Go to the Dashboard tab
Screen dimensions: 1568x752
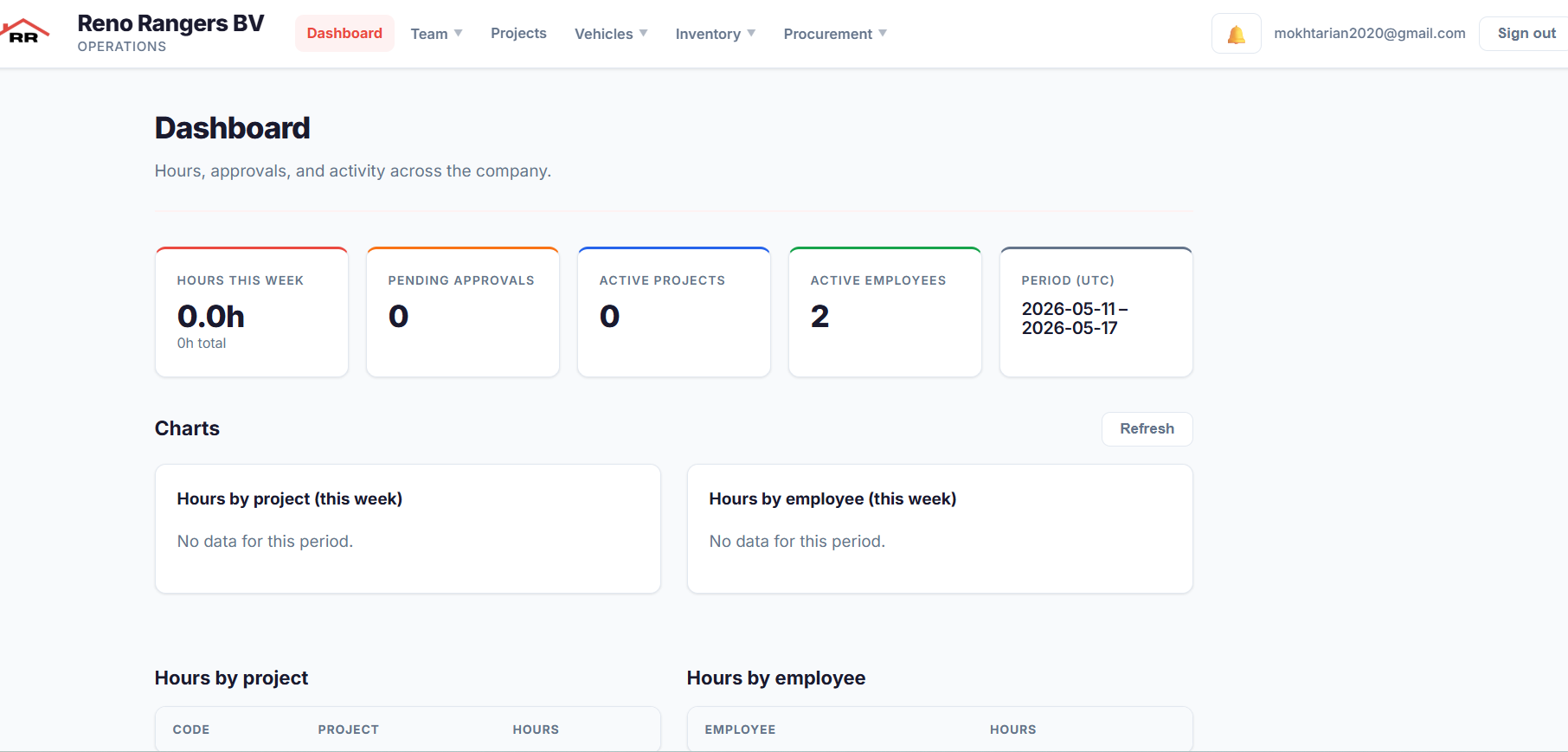click(x=344, y=33)
